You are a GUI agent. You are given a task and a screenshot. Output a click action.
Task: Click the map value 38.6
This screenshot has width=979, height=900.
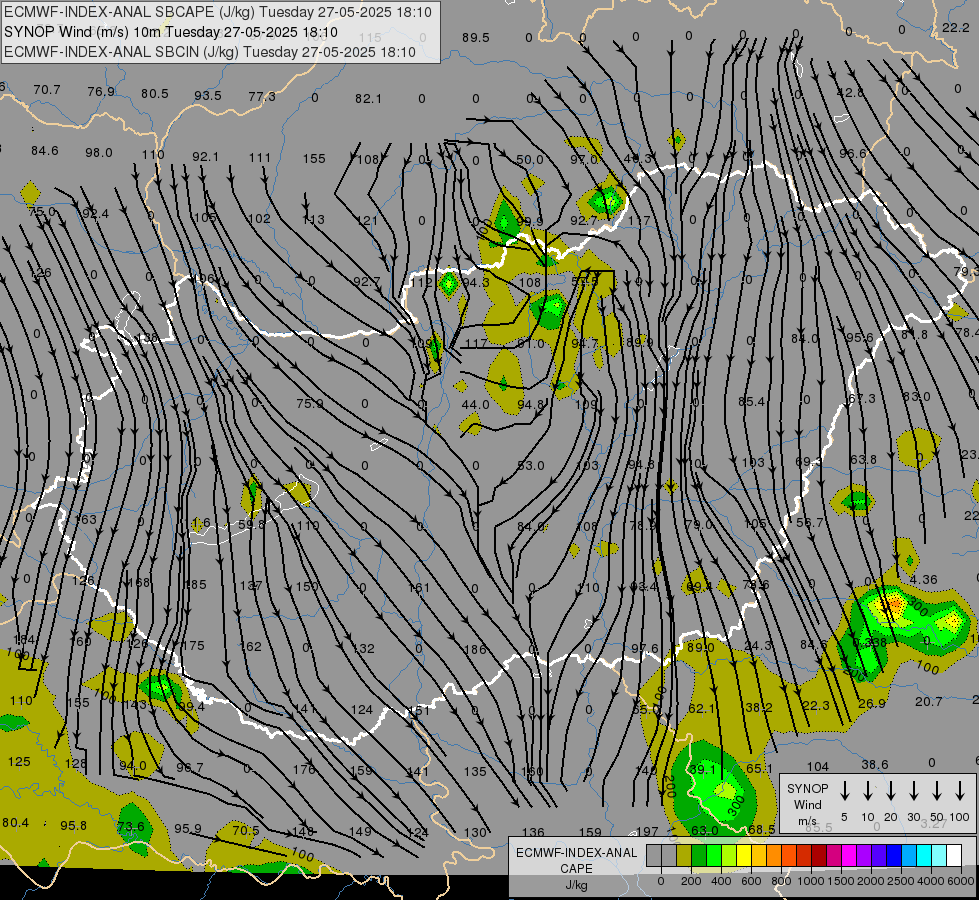[875, 764]
